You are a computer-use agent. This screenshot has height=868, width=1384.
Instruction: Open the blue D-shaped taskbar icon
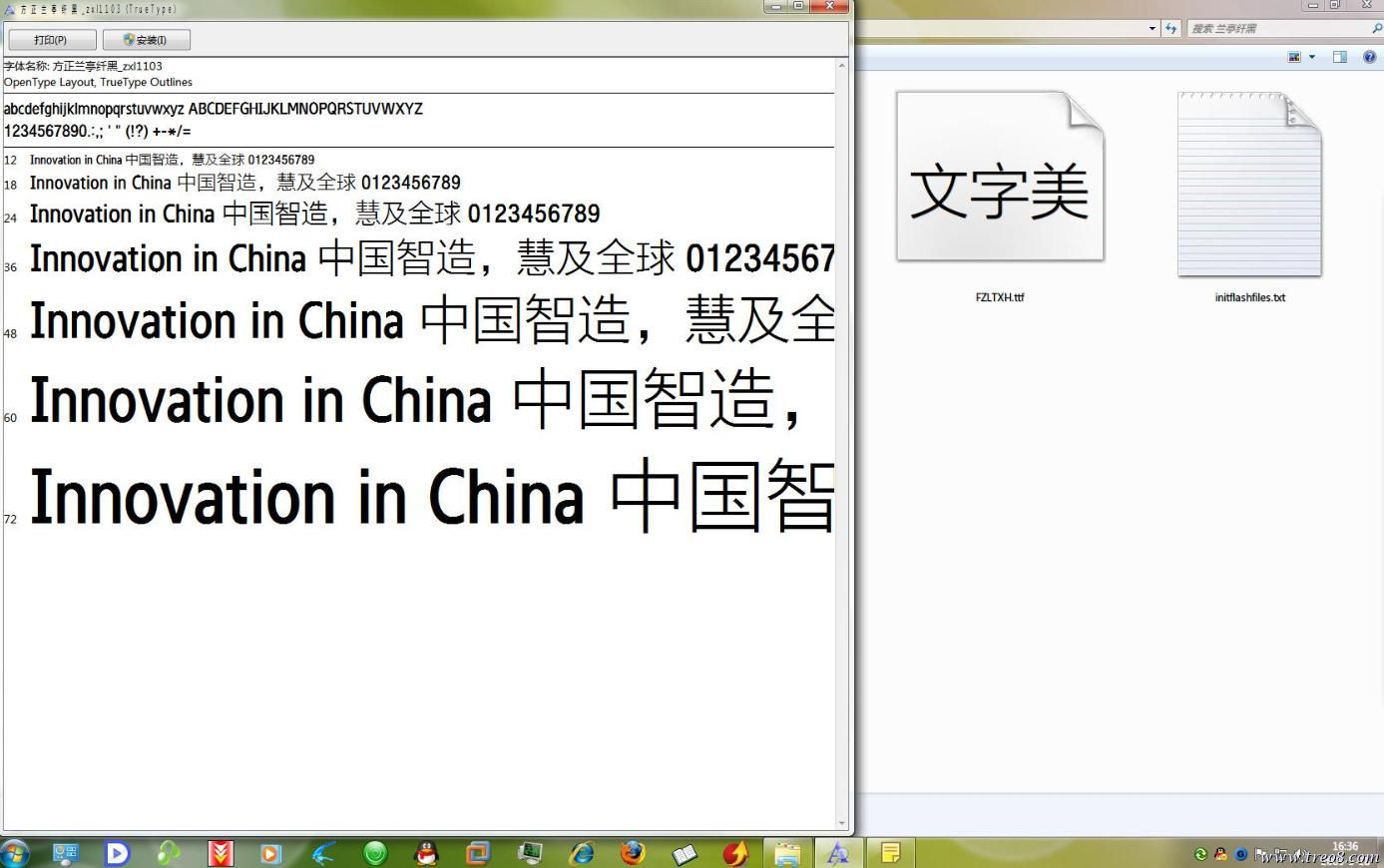(117, 853)
